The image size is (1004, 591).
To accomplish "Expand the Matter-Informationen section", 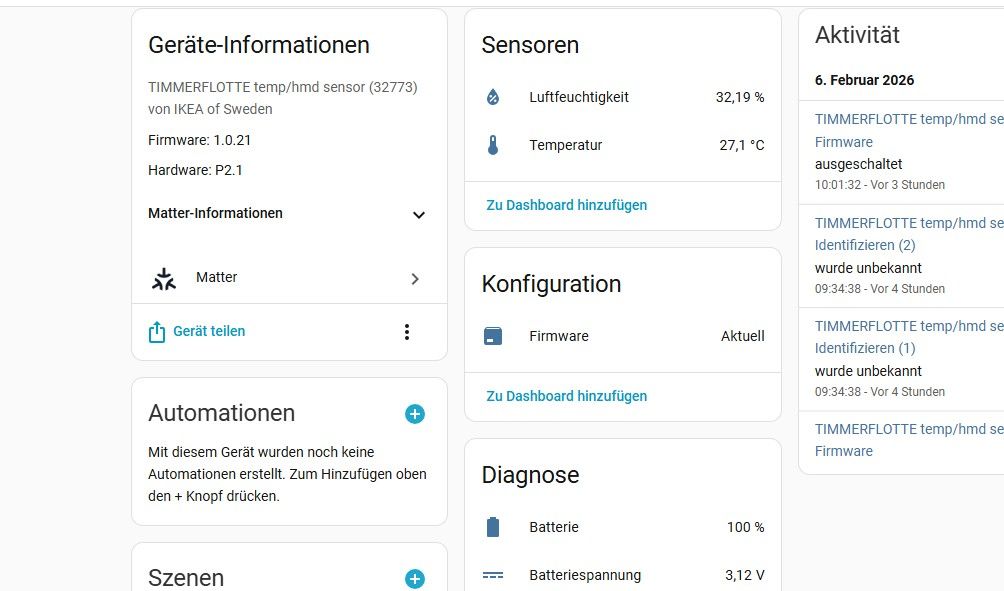I will coord(418,214).
